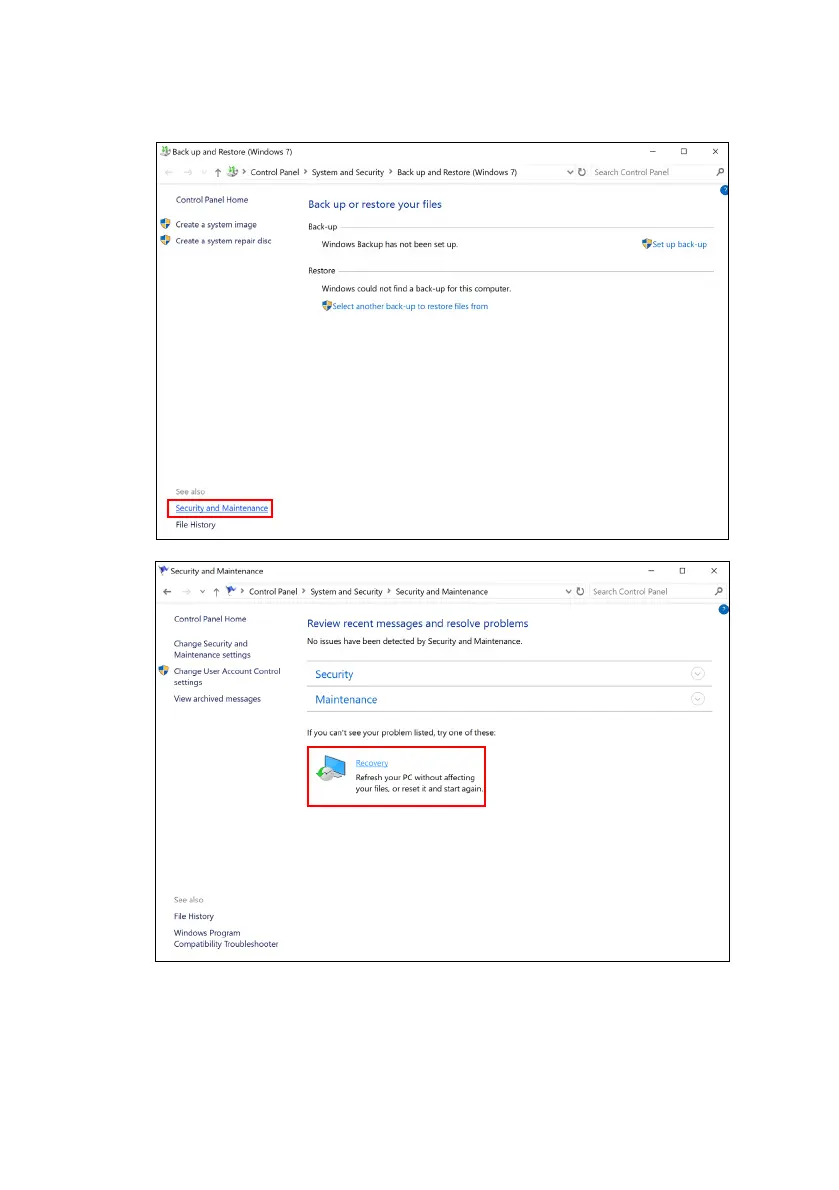Click the up arrow in Back up and Restore window
839x1190 pixels.
(218, 172)
